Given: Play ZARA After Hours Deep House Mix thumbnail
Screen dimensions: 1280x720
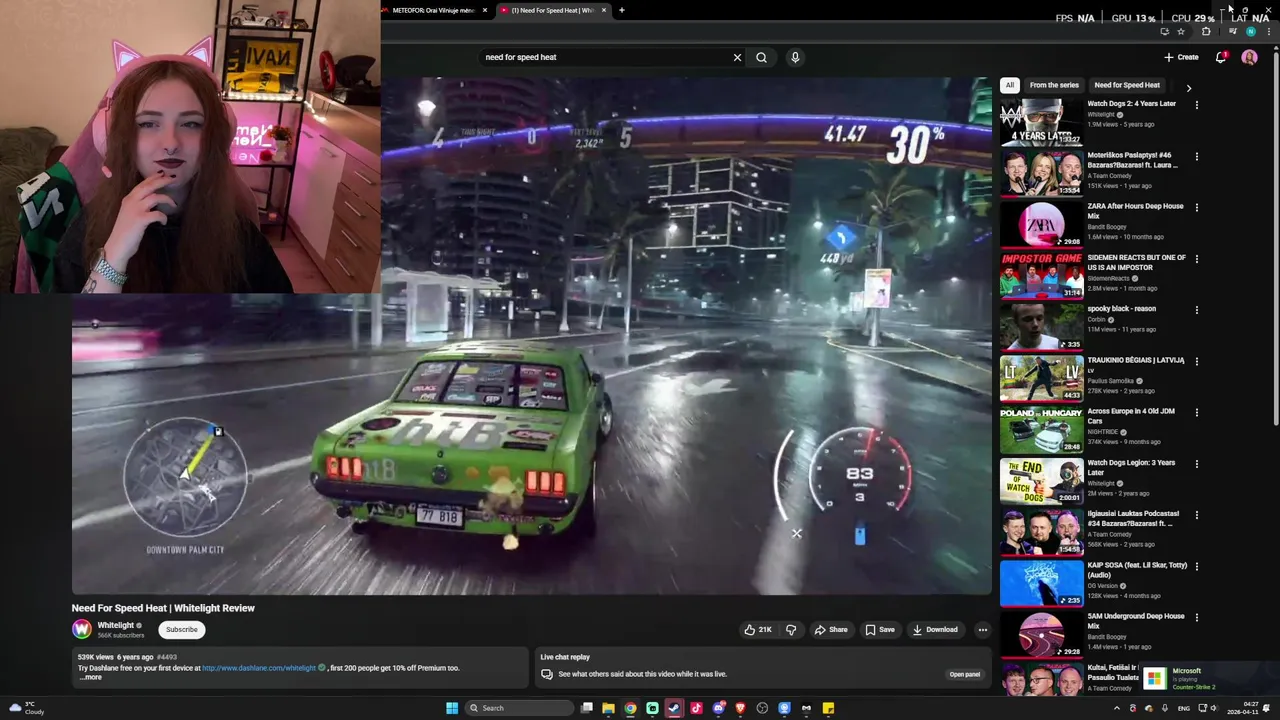Looking at the screenshot, I should [x=1041, y=224].
